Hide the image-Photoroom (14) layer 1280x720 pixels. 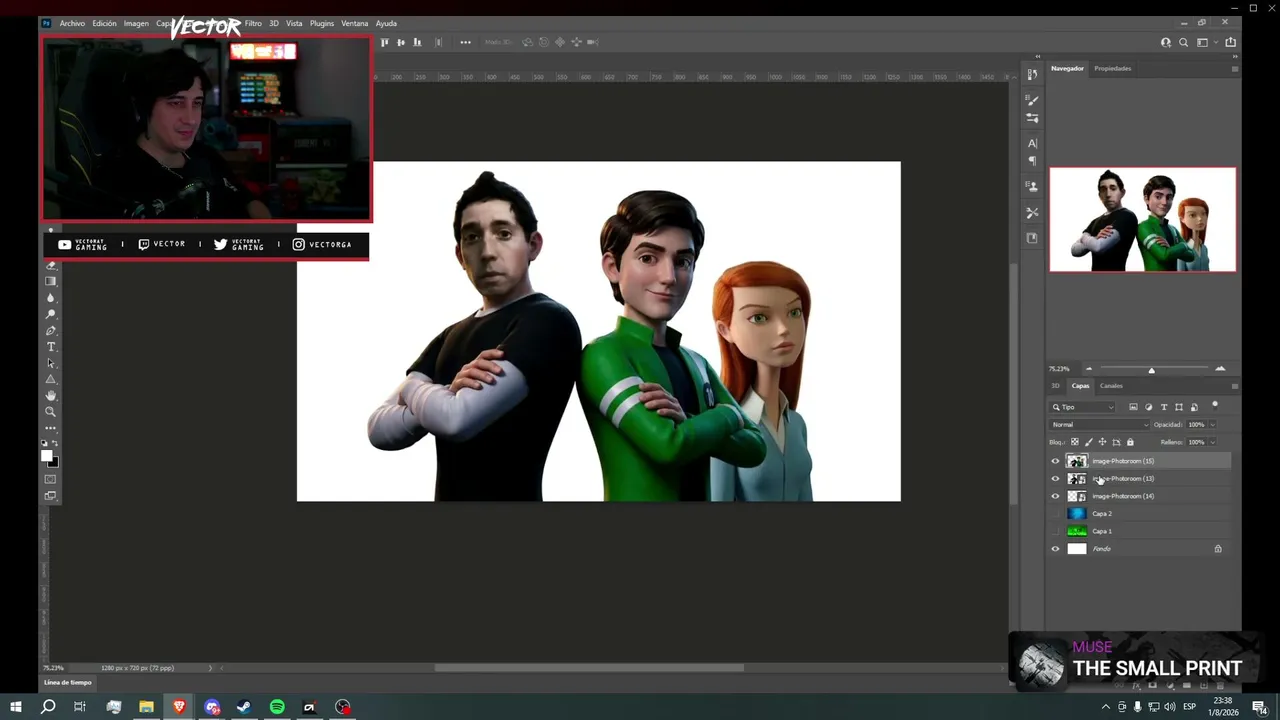pyautogui.click(x=1055, y=496)
